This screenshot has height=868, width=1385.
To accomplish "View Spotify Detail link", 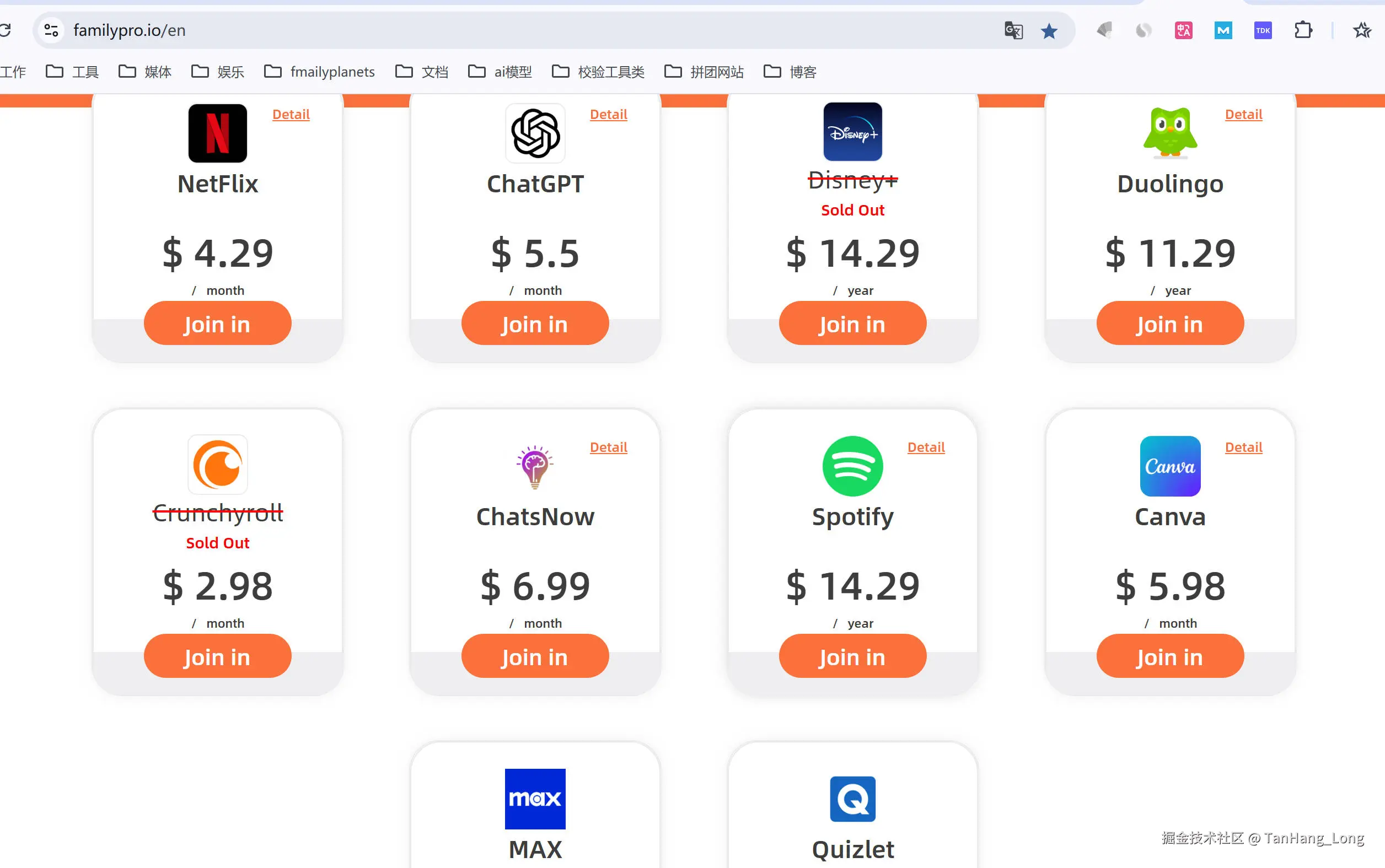I will click(x=926, y=447).
